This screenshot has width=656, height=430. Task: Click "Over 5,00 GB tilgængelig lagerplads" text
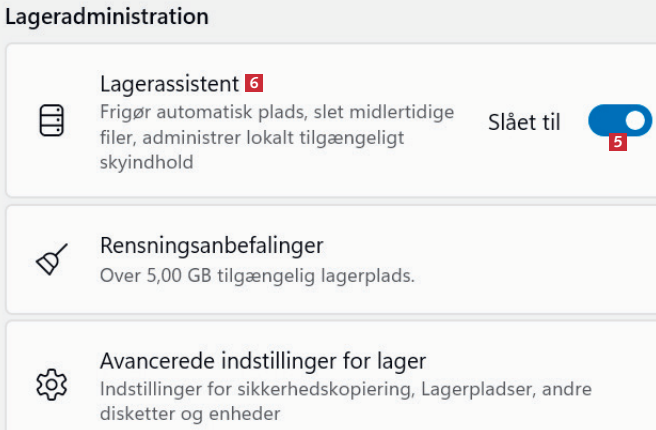257,273
